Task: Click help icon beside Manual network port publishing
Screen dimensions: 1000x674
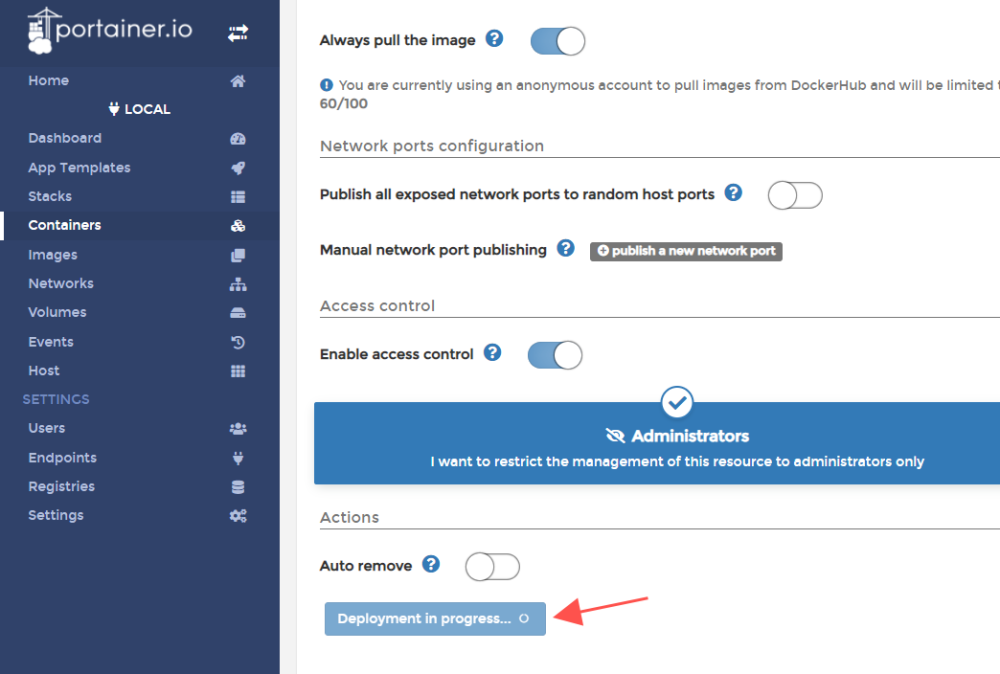Action: point(566,248)
